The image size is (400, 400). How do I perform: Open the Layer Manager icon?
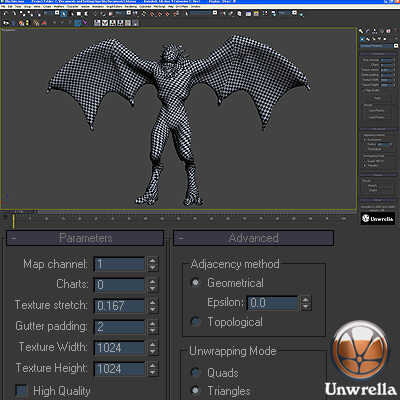[239, 14]
